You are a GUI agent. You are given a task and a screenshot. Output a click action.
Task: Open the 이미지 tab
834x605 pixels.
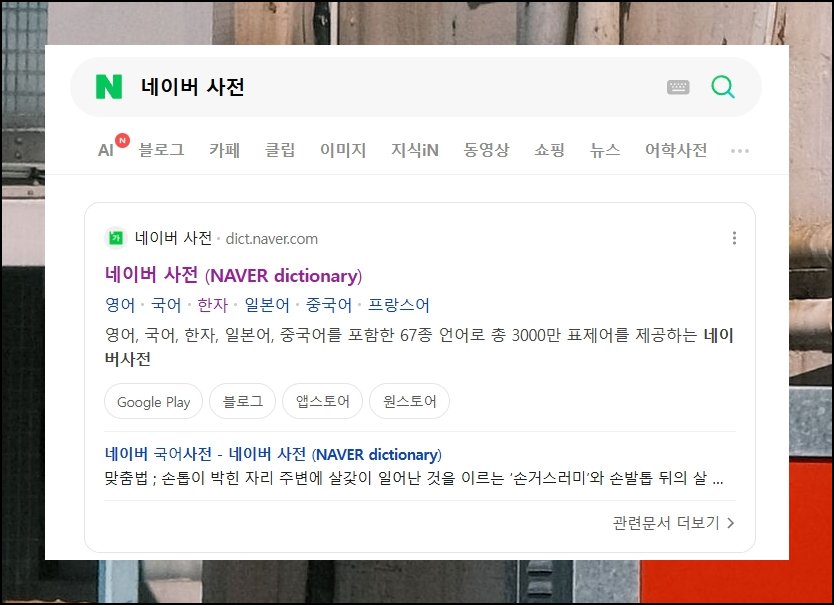click(343, 150)
